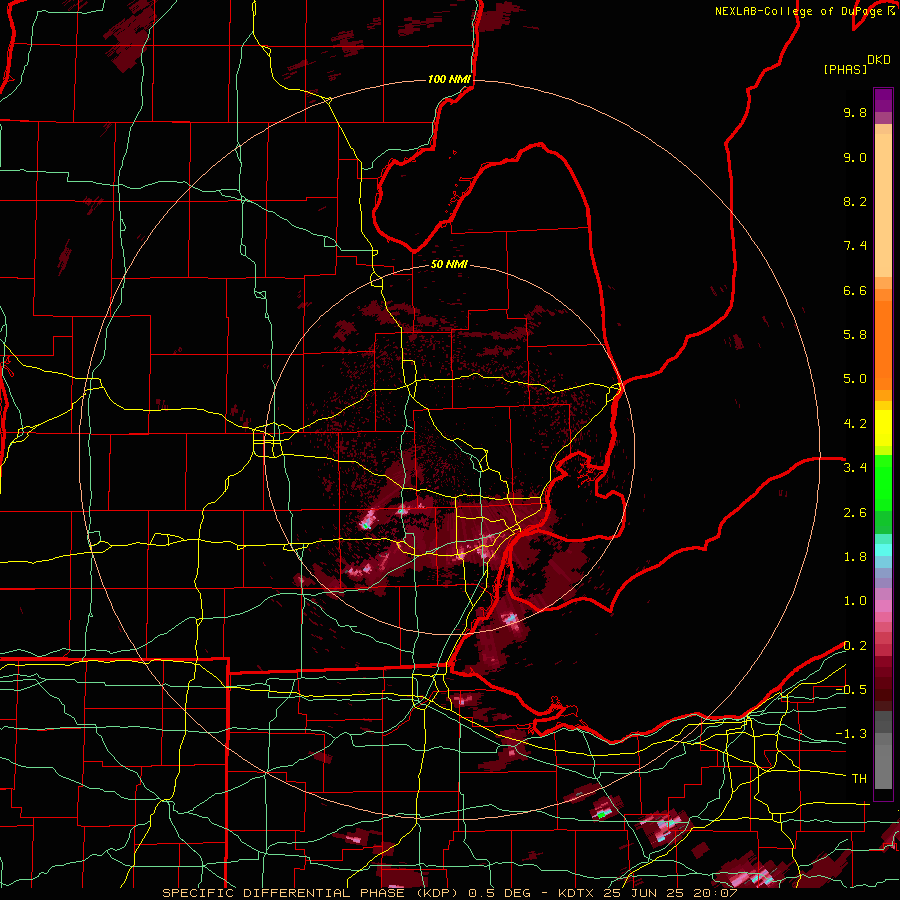Pick the yellow segment of the colorbar
Image resolution: width=900 pixels, height=900 pixels.
click(883, 428)
